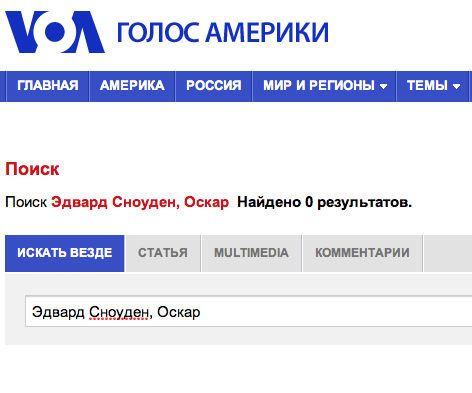Open the Голос Америки site title
472x393 pixels.
[223, 32]
